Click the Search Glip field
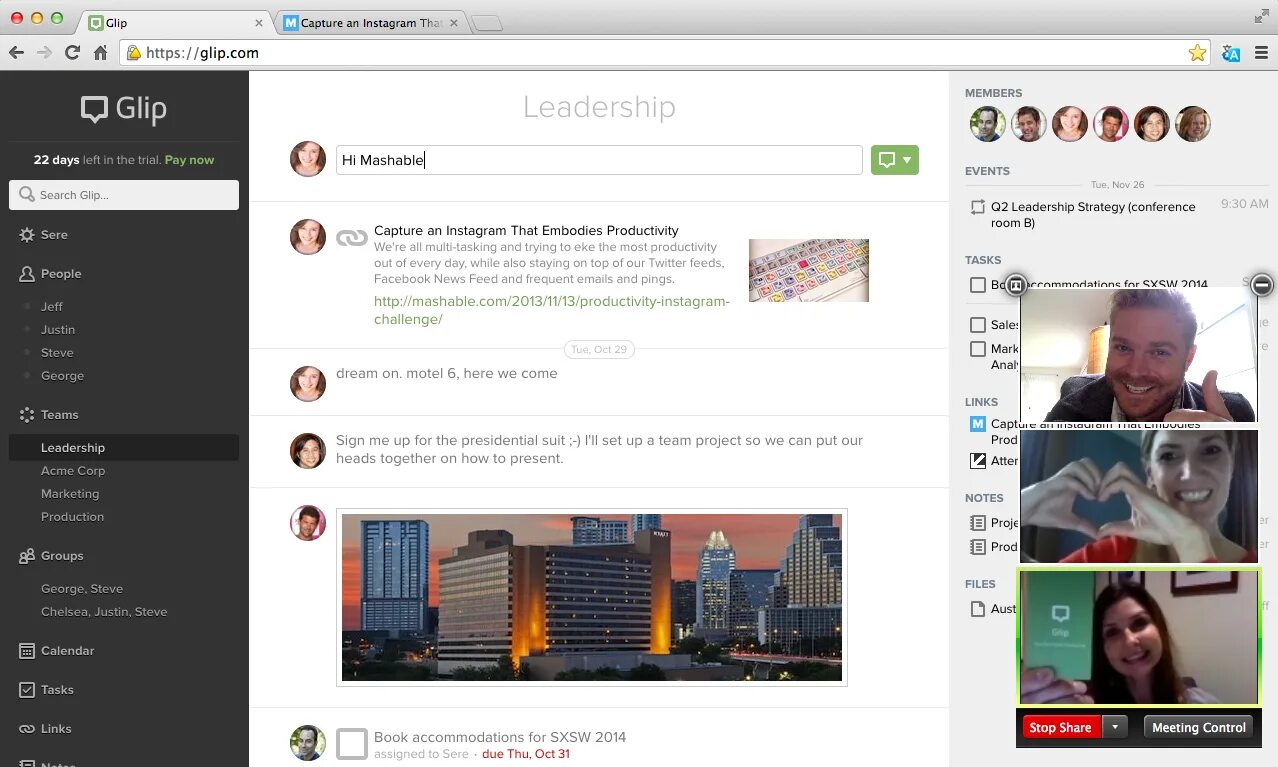Screen dimensions: 1278x767 tap(124, 195)
